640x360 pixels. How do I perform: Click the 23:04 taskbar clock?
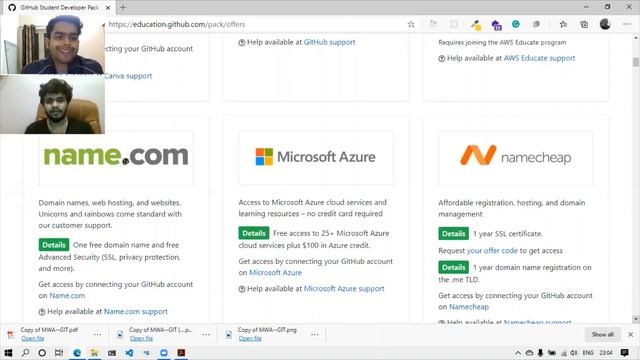point(606,353)
